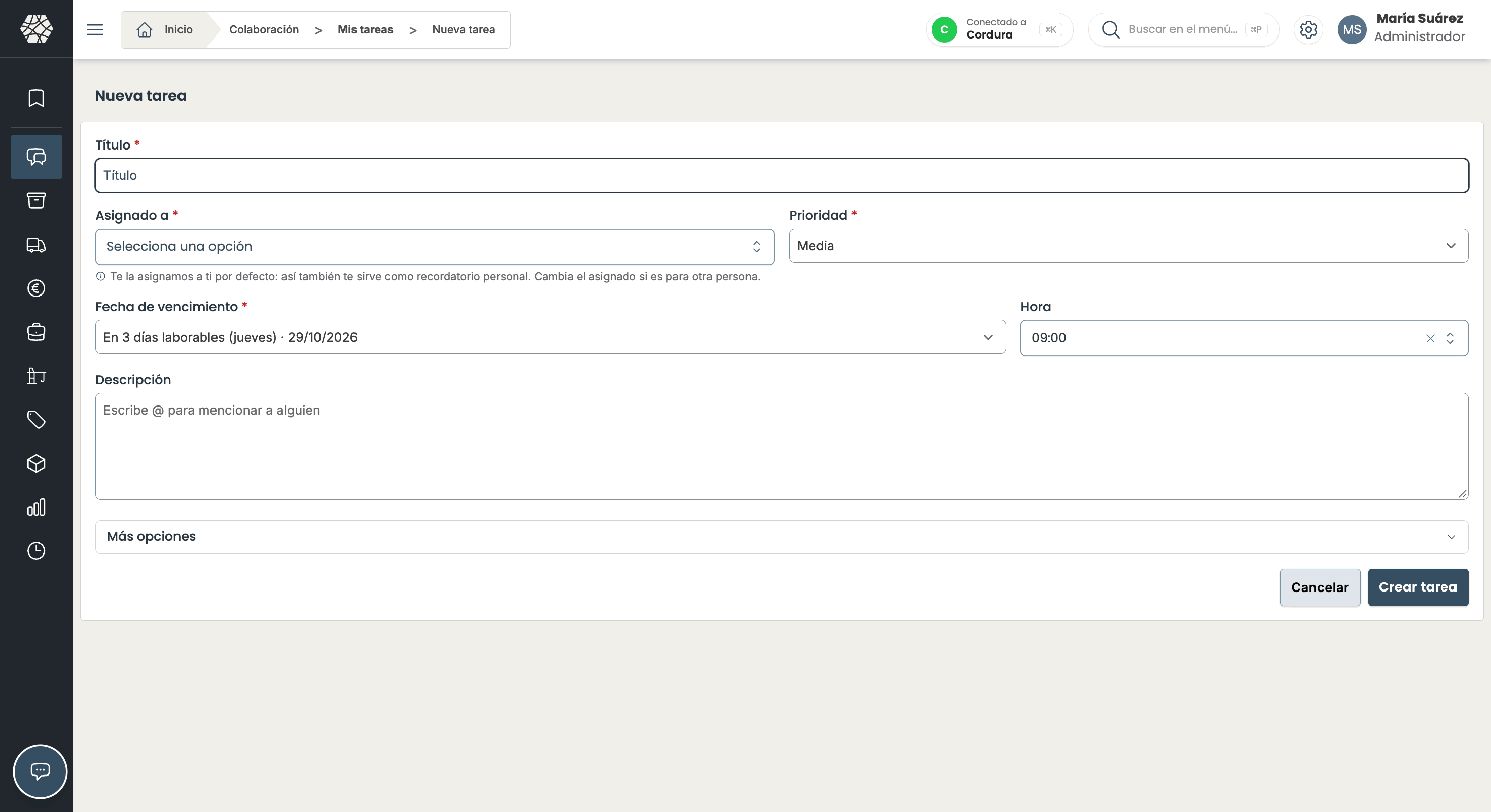
Task: Open the delivery truck sidebar icon
Action: (36, 245)
